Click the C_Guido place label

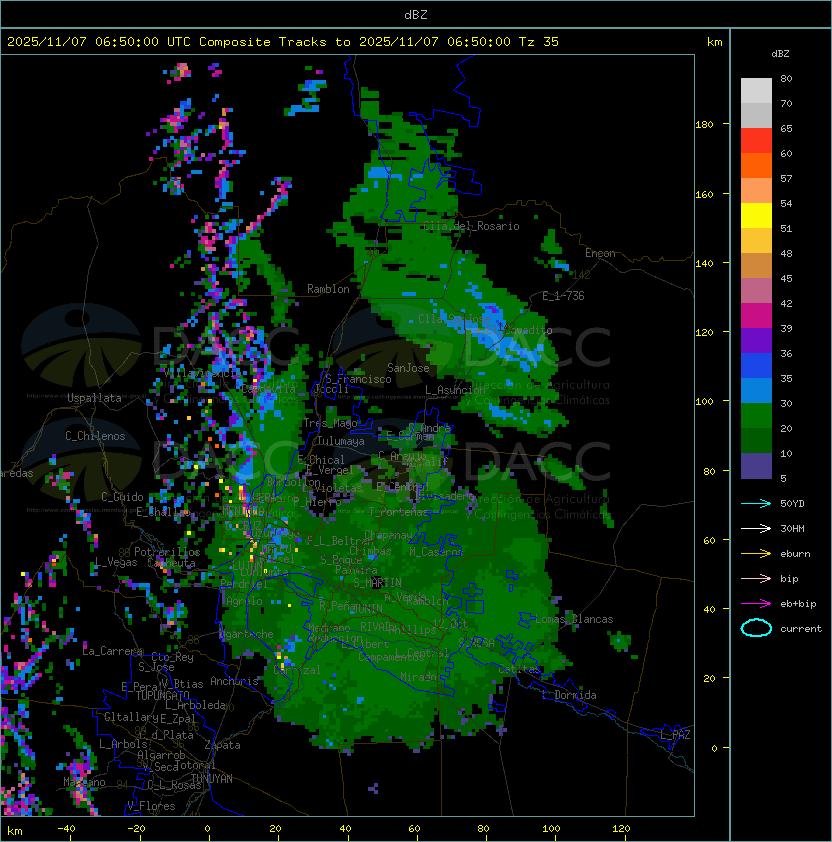[122, 497]
